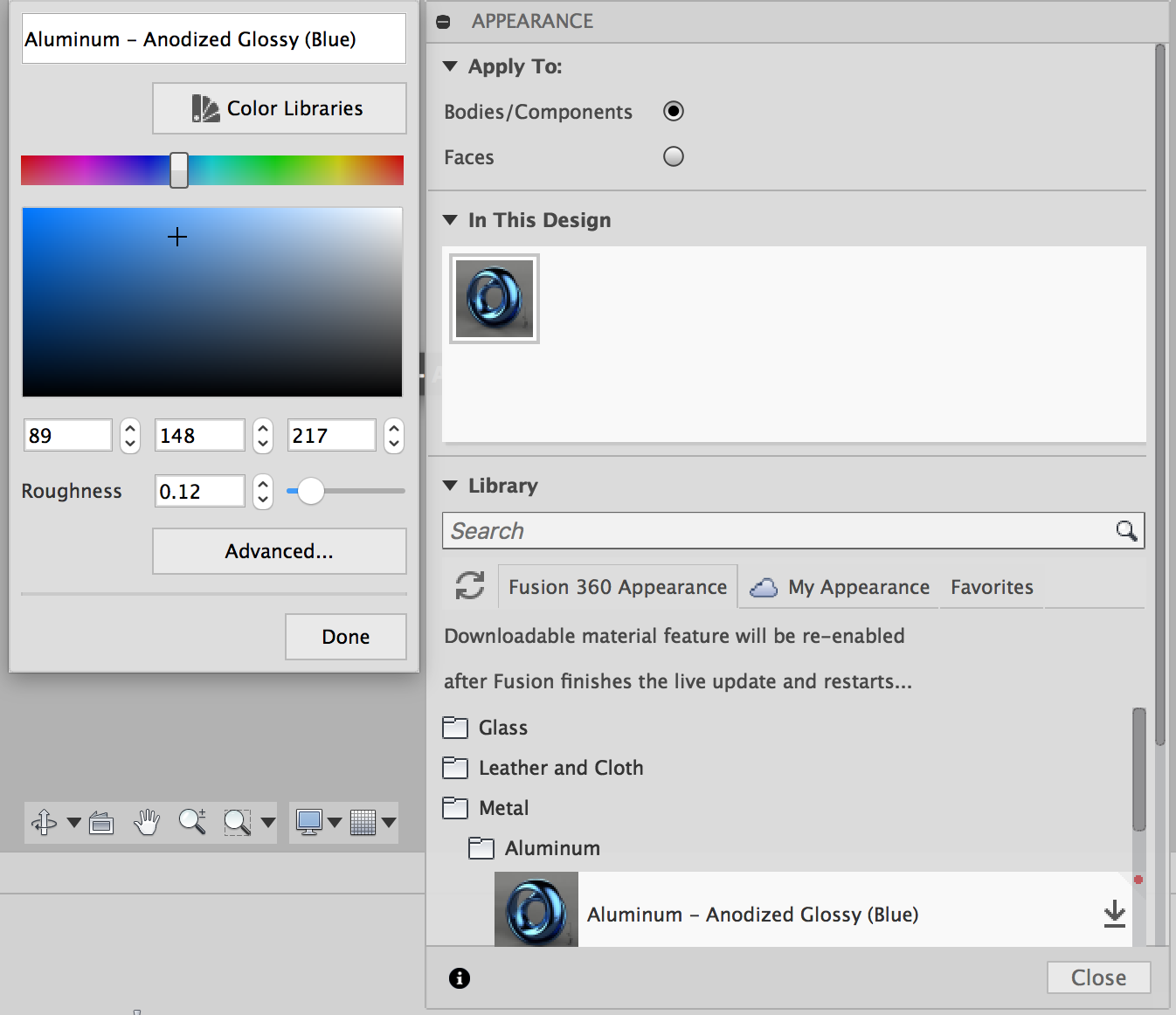Screen dimensions: 1176x1015
Task: Use the Look At view tool
Action: tap(100, 821)
